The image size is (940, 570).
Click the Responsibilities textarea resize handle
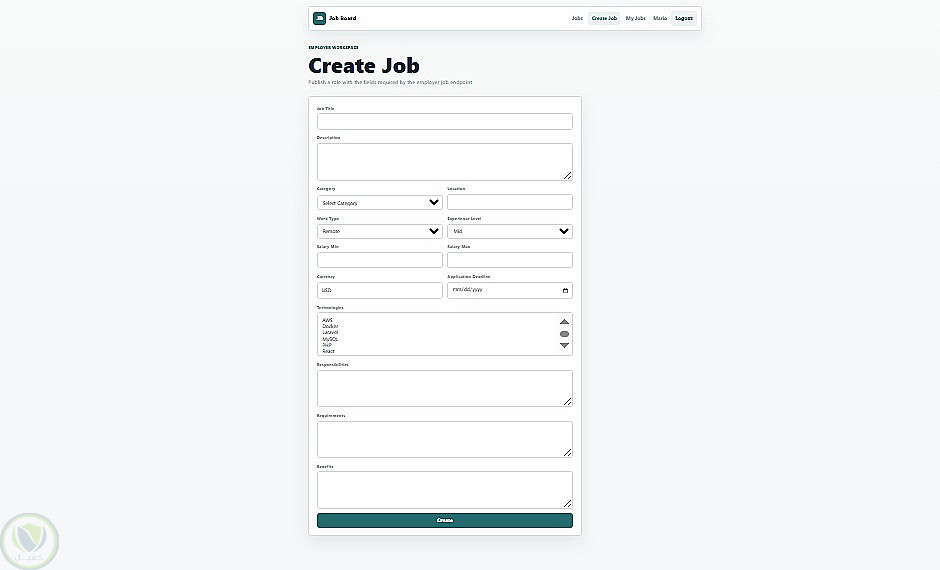(x=567, y=401)
